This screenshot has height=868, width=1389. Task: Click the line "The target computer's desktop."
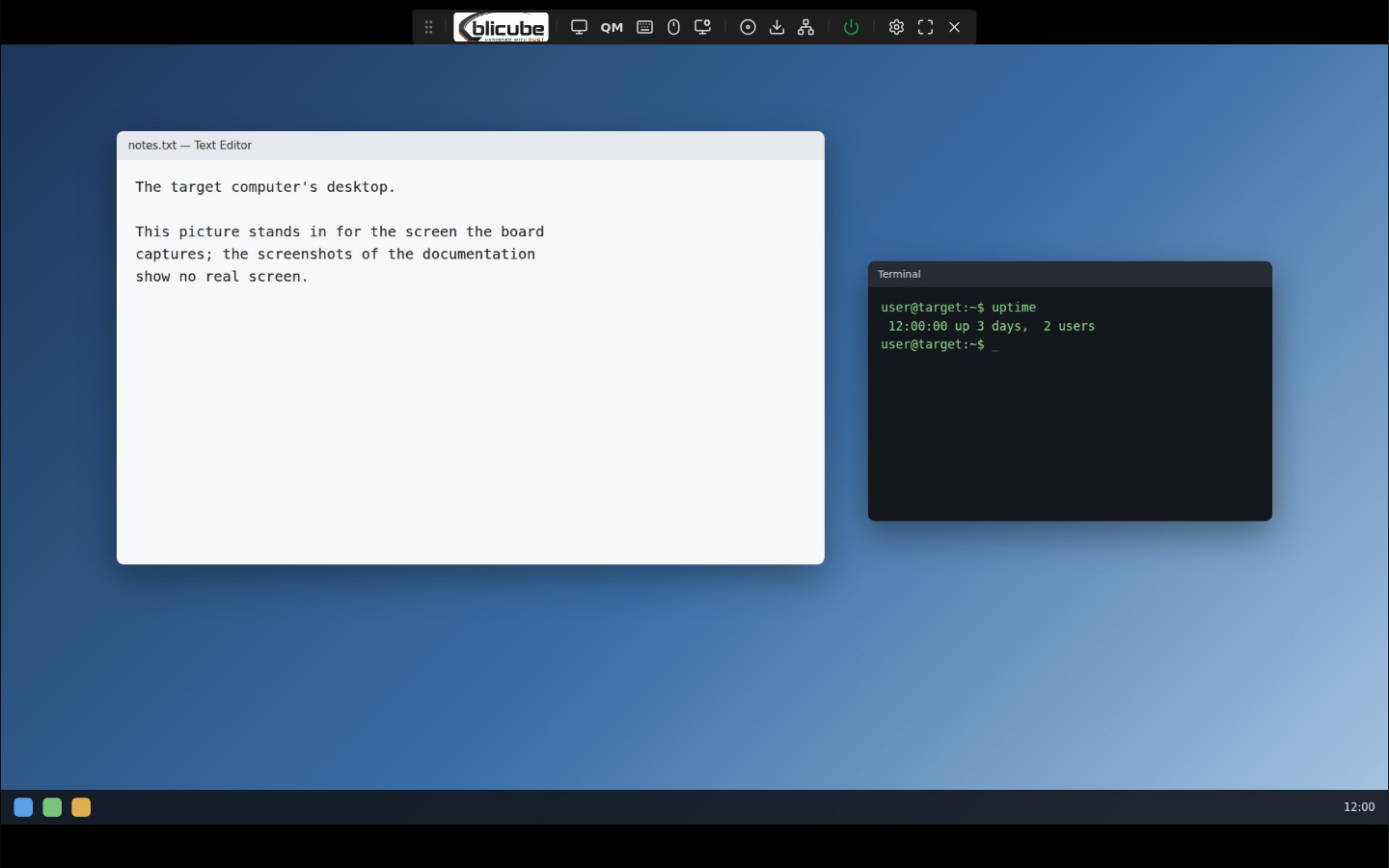(265, 187)
